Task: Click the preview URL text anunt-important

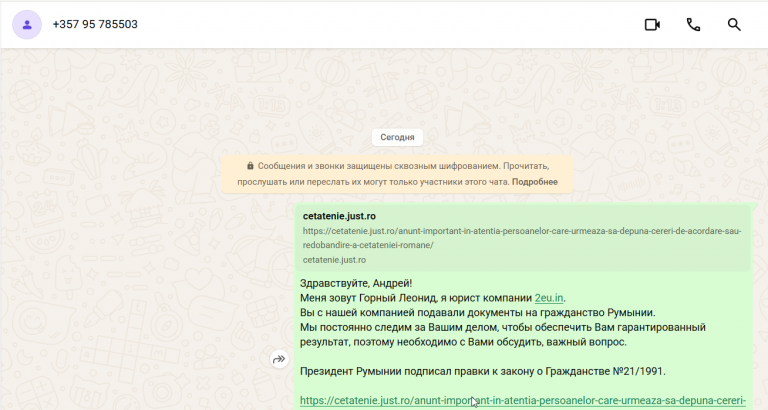Action: 522,238
